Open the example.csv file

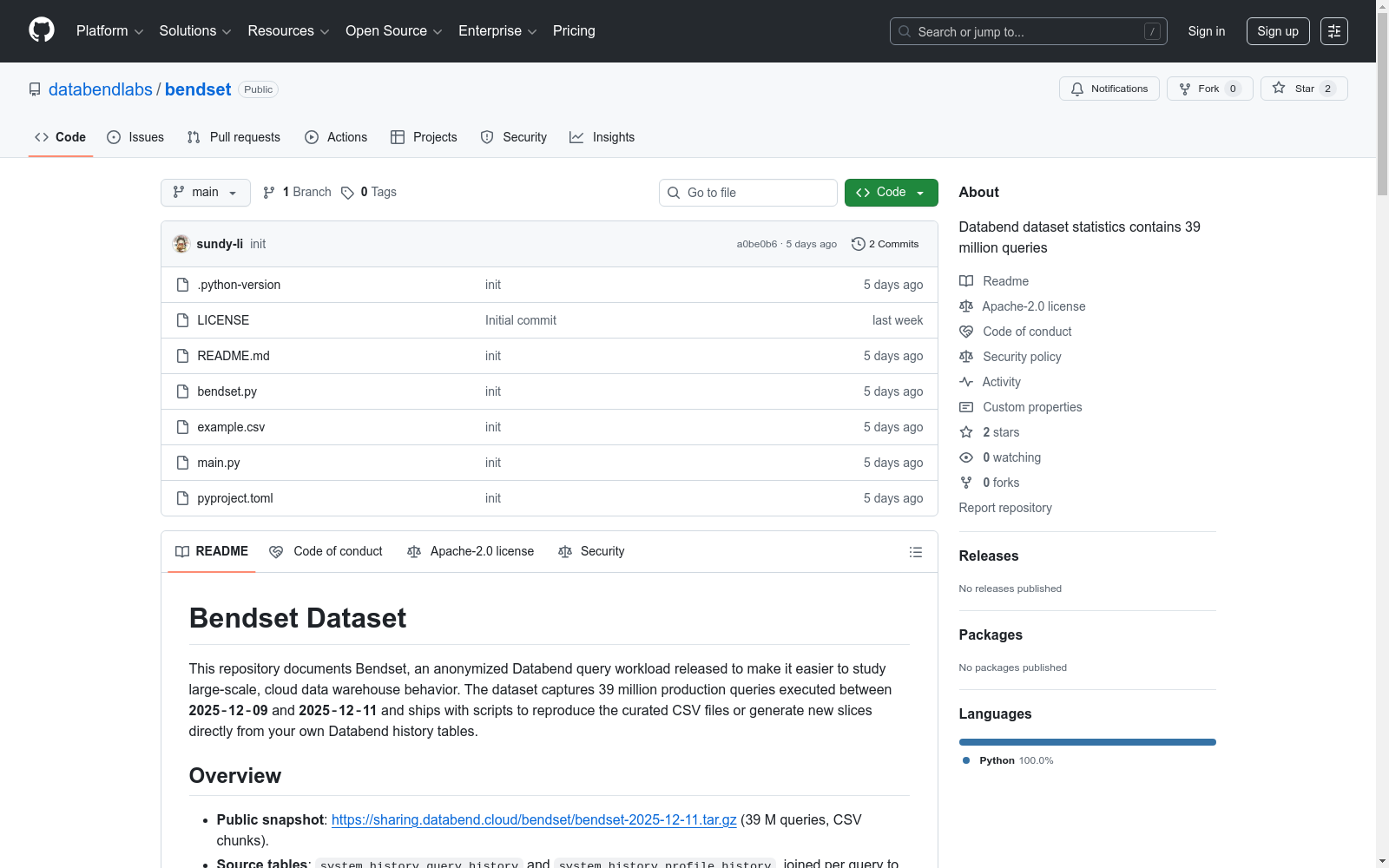point(231,427)
